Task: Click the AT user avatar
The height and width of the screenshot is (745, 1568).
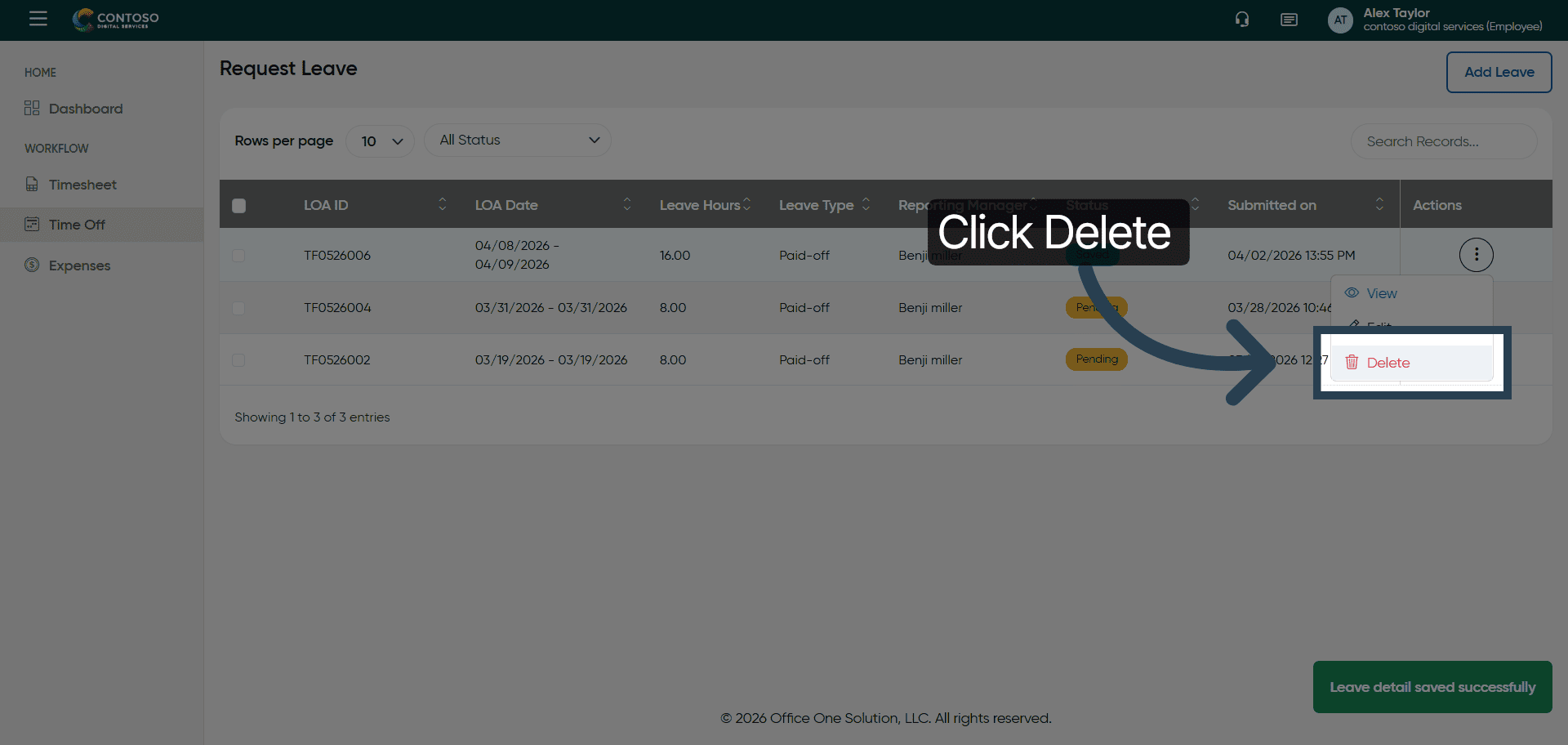Action: 1339,20
